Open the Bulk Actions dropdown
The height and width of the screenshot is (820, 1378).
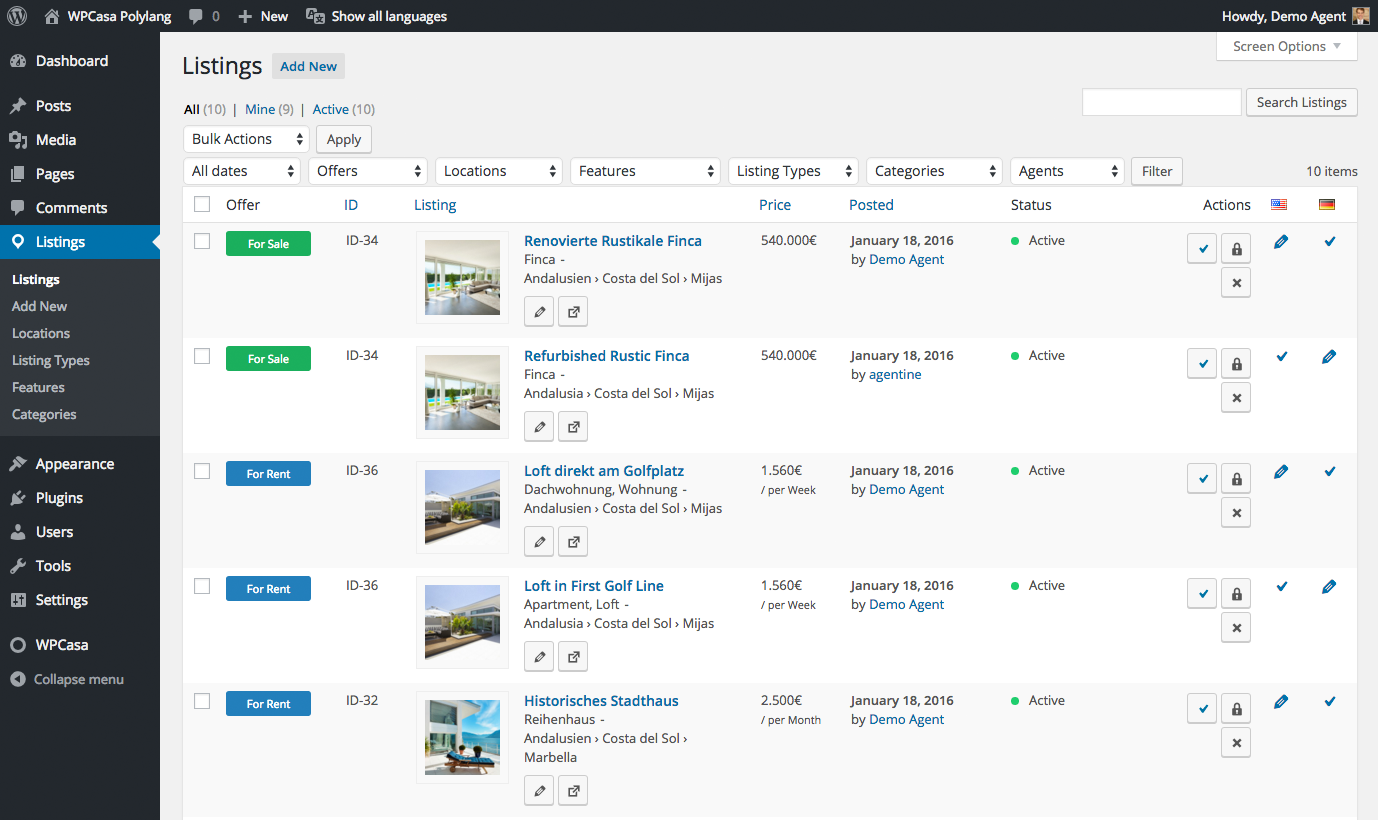click(247, 139)
